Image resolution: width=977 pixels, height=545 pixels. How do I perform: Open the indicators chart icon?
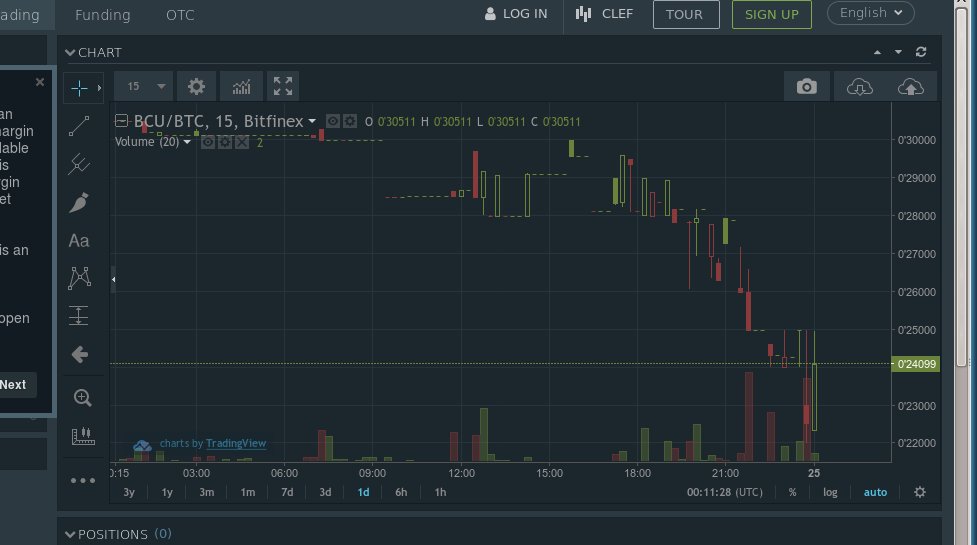[x=241, y=87]
